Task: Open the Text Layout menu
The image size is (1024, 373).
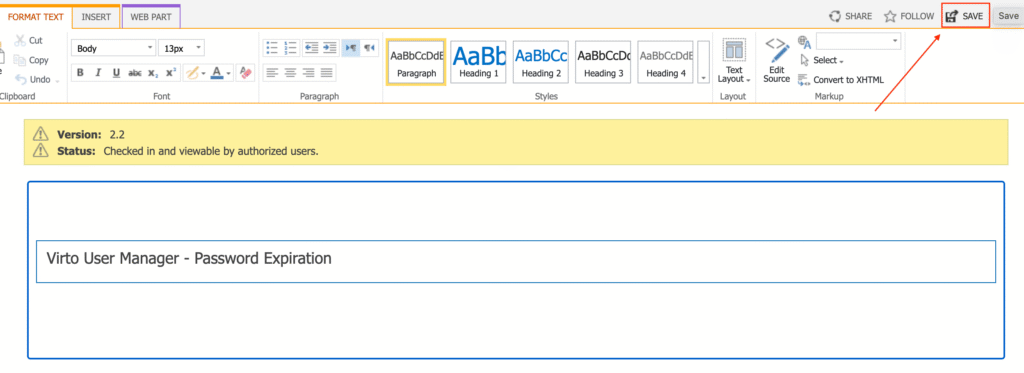Action: click(734, 61)
